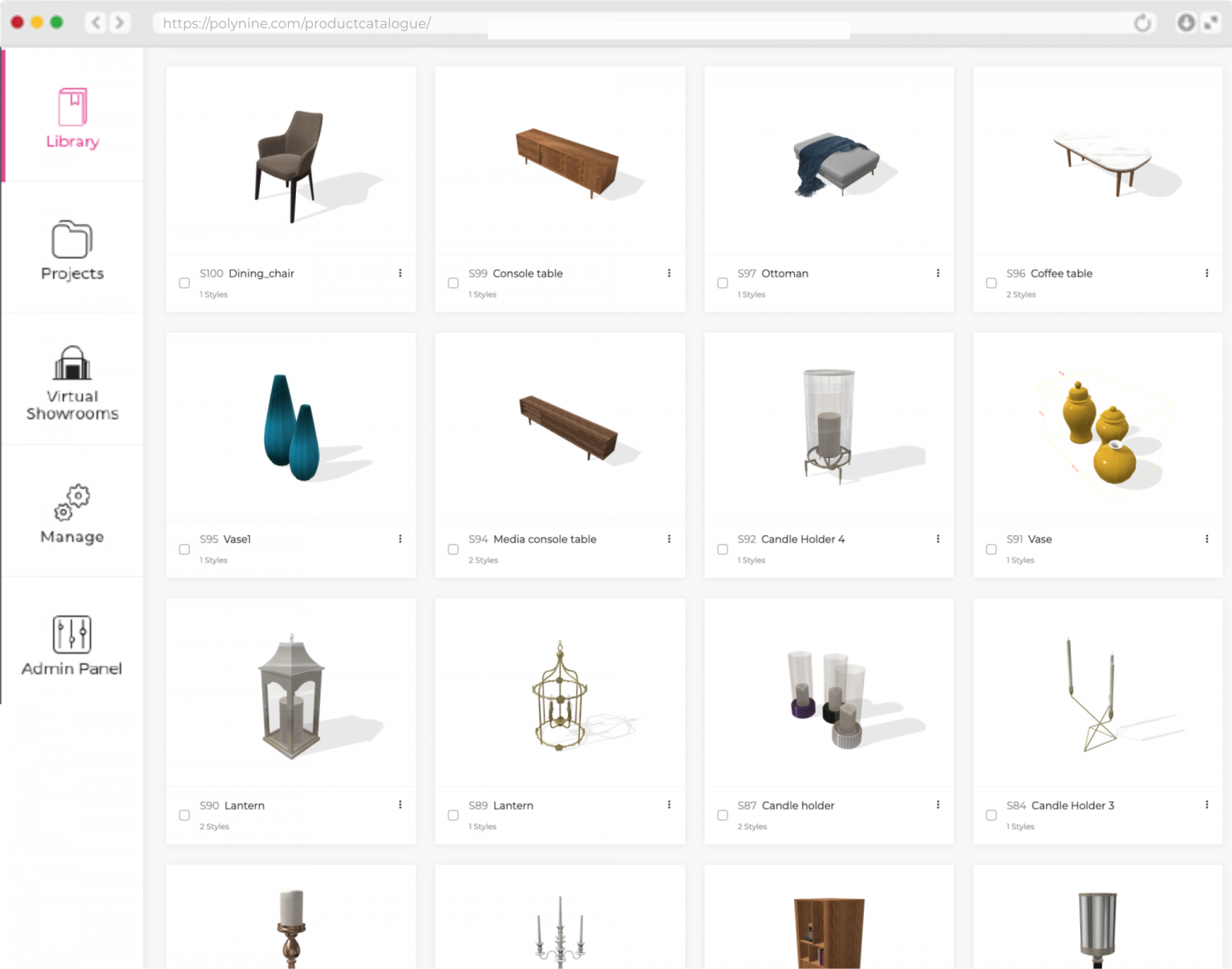This screenshot has width=1232, height=969.
Task: Open more options for S96 Coffee table
Action: point(1206,274)
